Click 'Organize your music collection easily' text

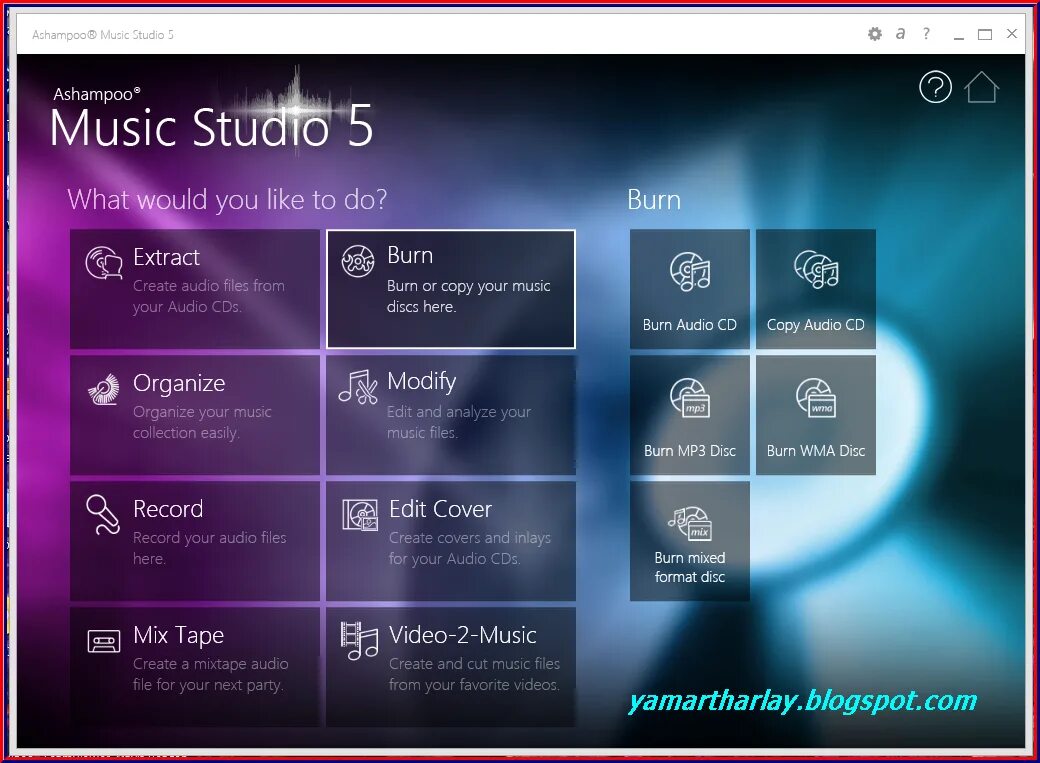point(202,422)
